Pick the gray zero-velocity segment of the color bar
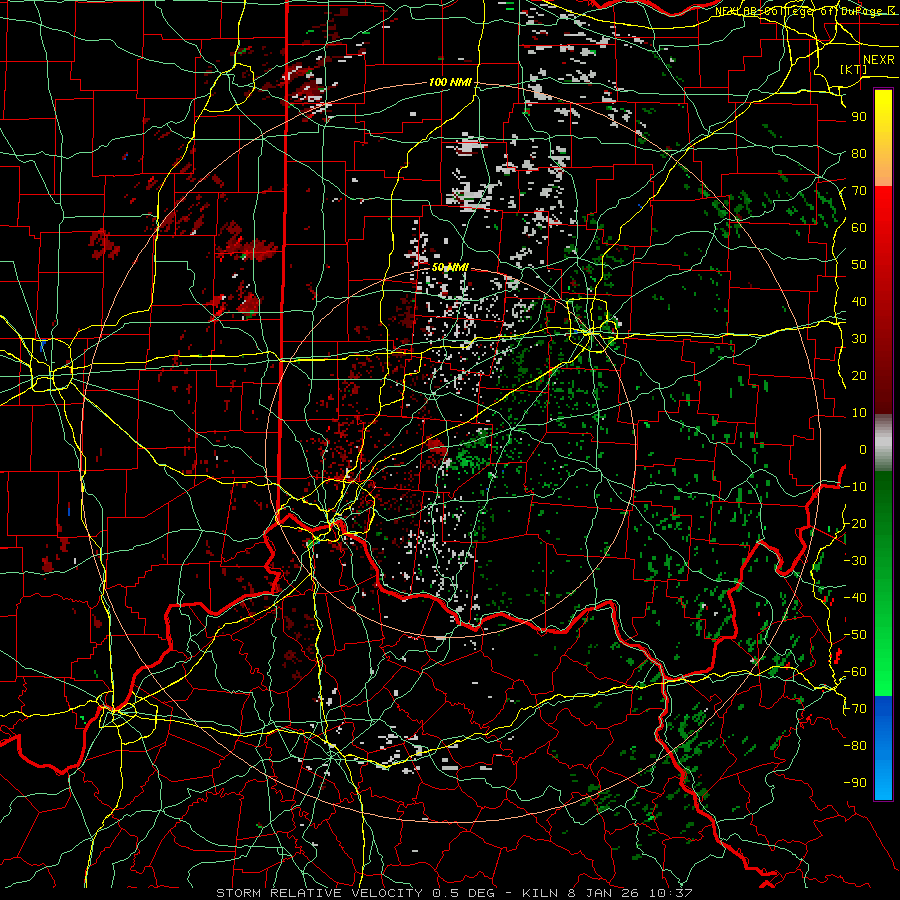The width and height of the screenshot is (900, 900). 883,443
